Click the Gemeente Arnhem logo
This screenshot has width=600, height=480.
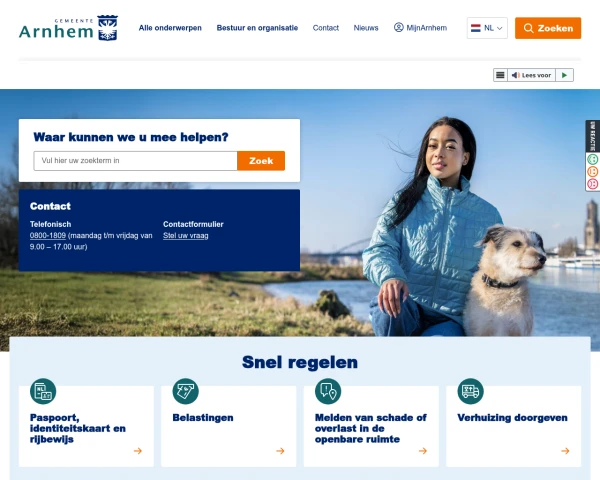click(68, 28)
